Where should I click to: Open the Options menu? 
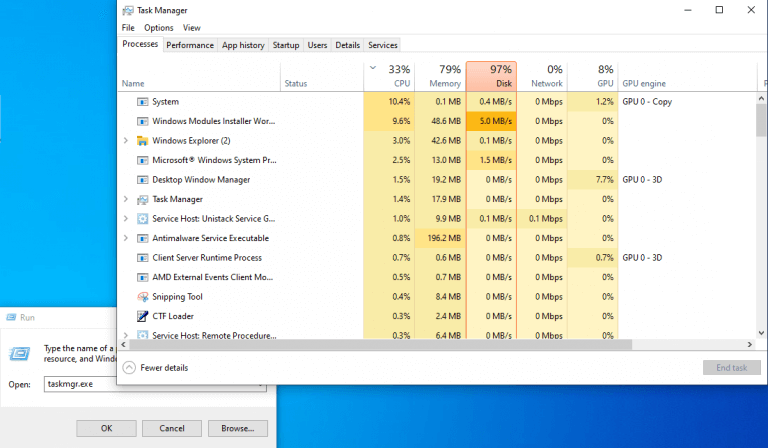159,28
